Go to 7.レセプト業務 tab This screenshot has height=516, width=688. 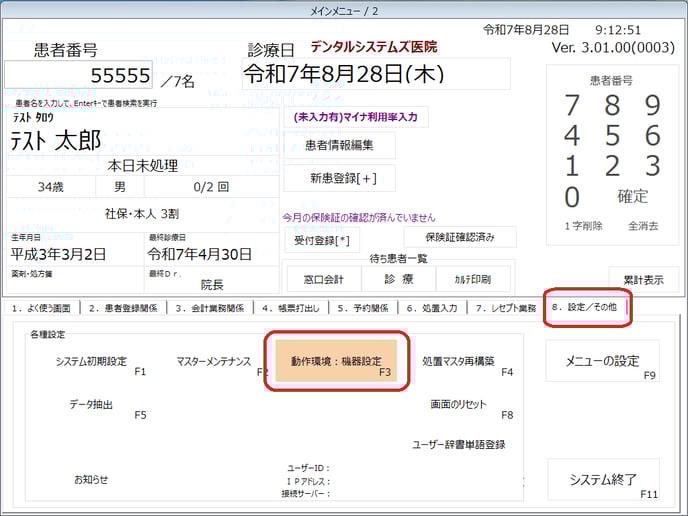pyautogui.click(x=505, y=308)
